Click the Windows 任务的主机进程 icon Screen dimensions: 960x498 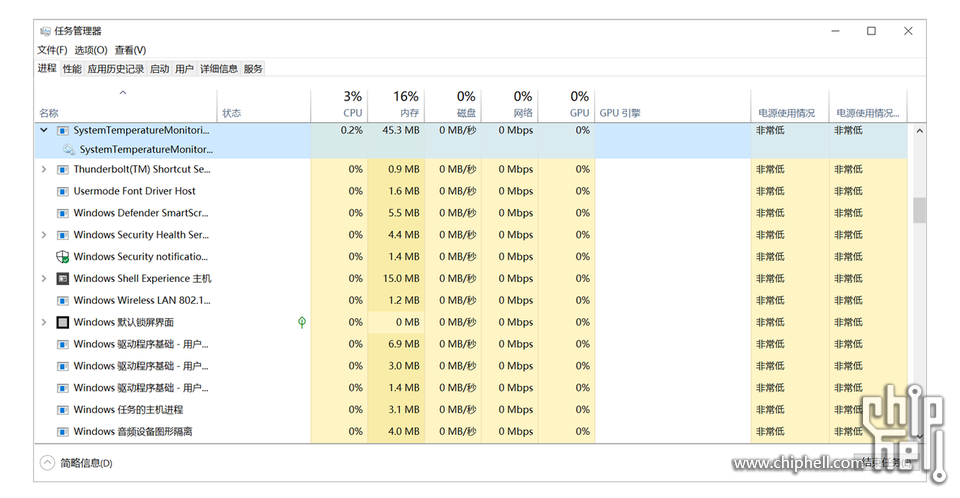click(x=62, y=410)
